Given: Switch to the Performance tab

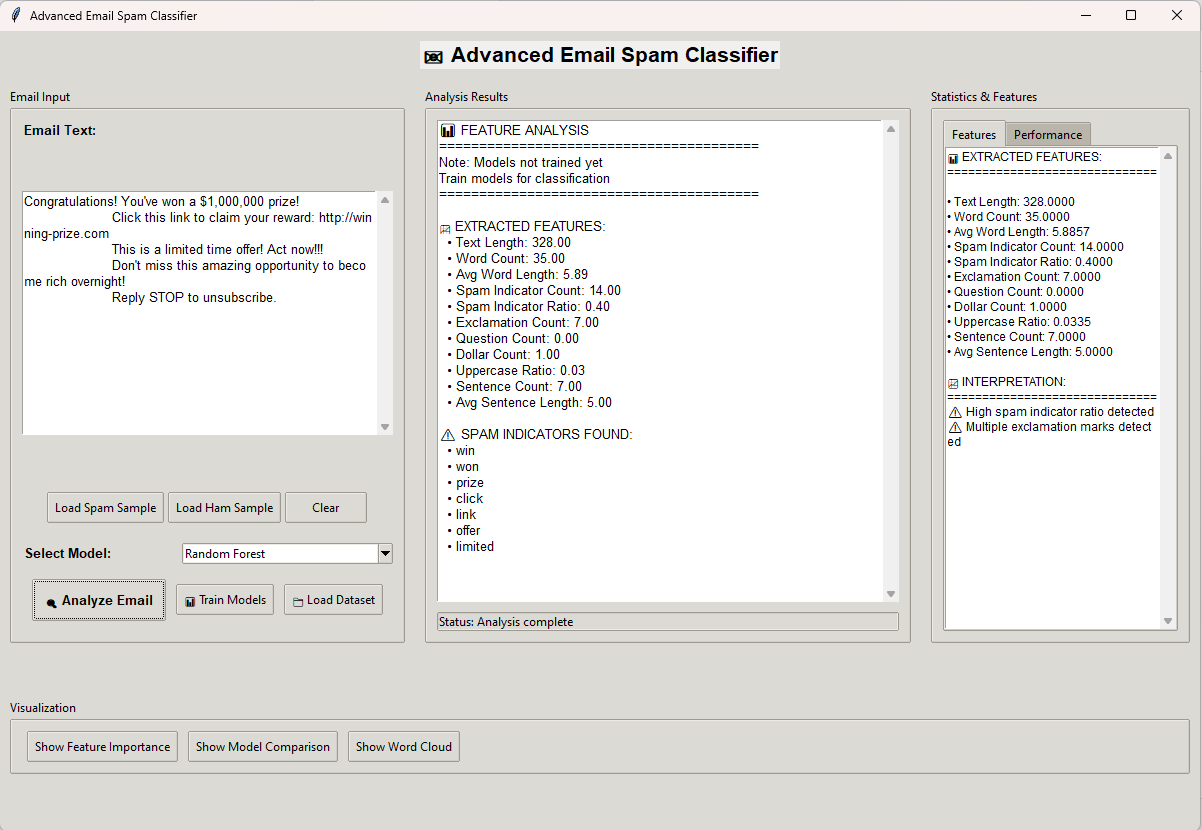Looking at the screenshot, I should pos(1047,135).
